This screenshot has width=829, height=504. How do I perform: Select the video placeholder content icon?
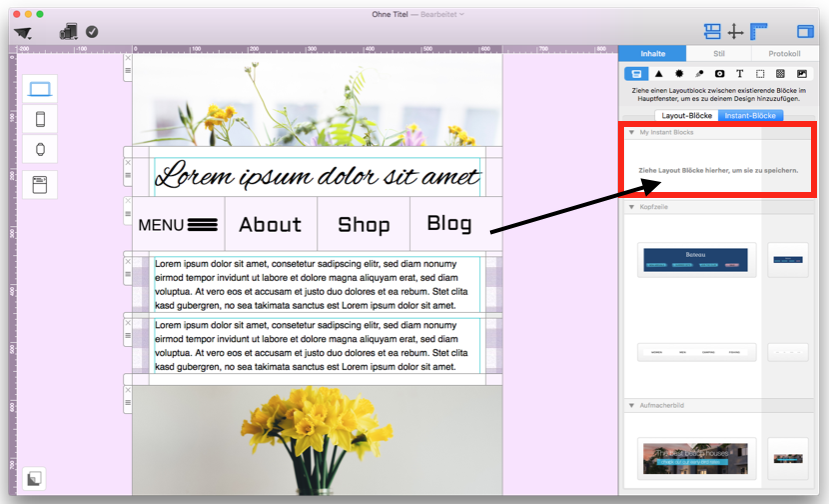(x=720, y=74)
